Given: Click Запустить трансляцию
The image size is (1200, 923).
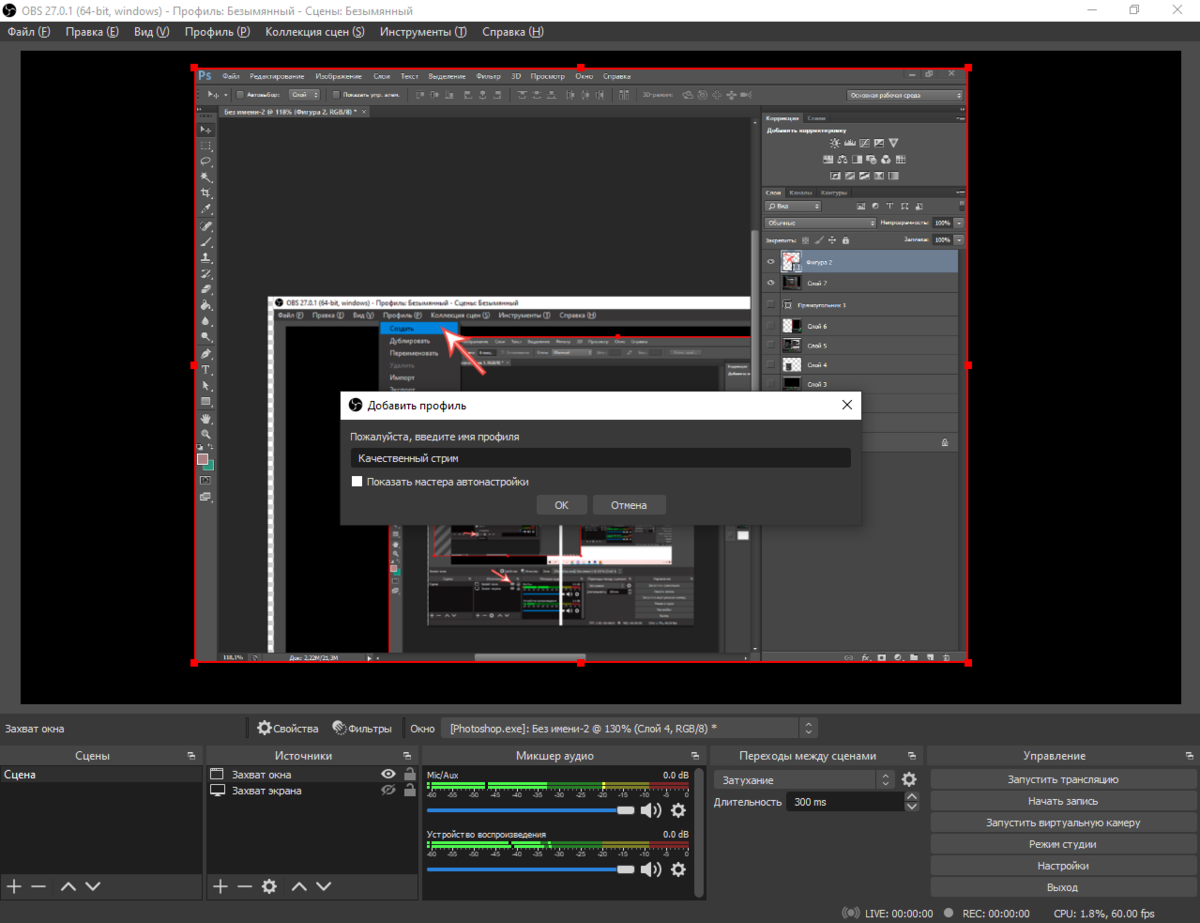Looking at the screenshot, I should (1063, 779).
